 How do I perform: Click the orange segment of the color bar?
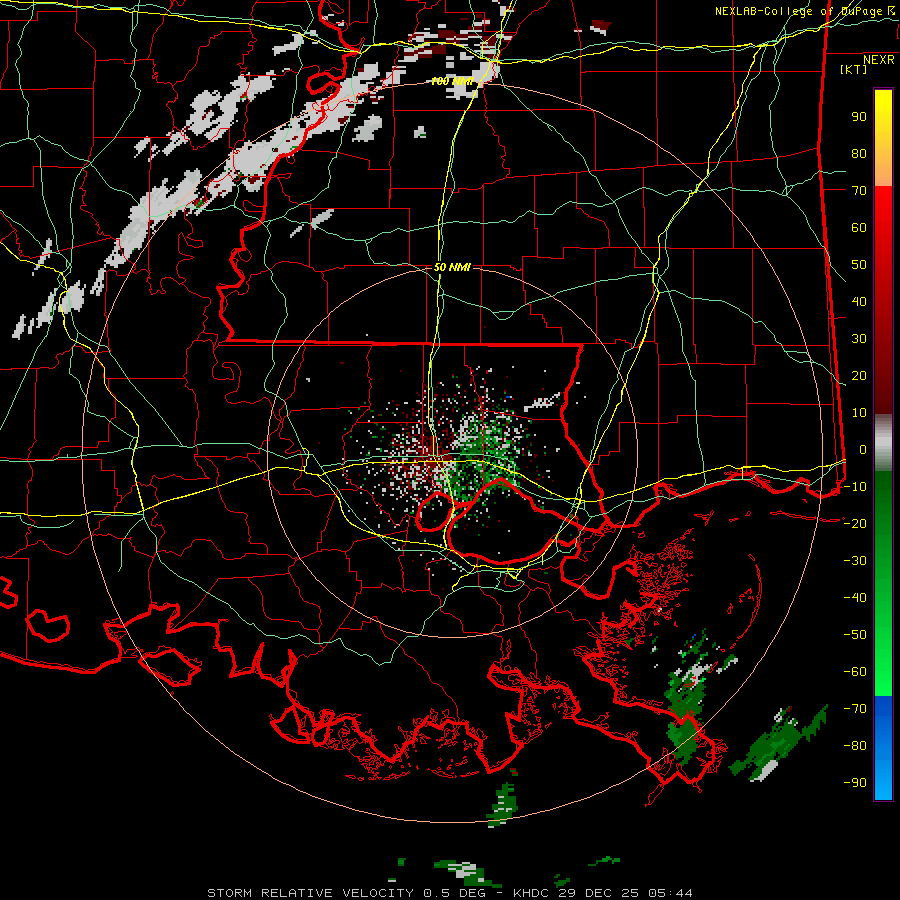pos(883,170)
